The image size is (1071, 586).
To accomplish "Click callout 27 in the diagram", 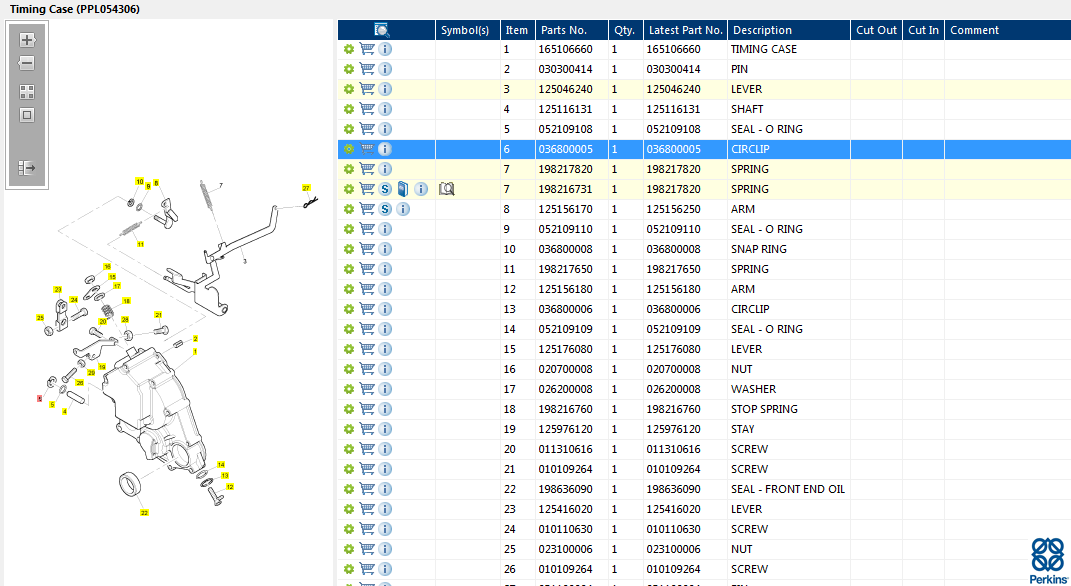I will (307, 188).
